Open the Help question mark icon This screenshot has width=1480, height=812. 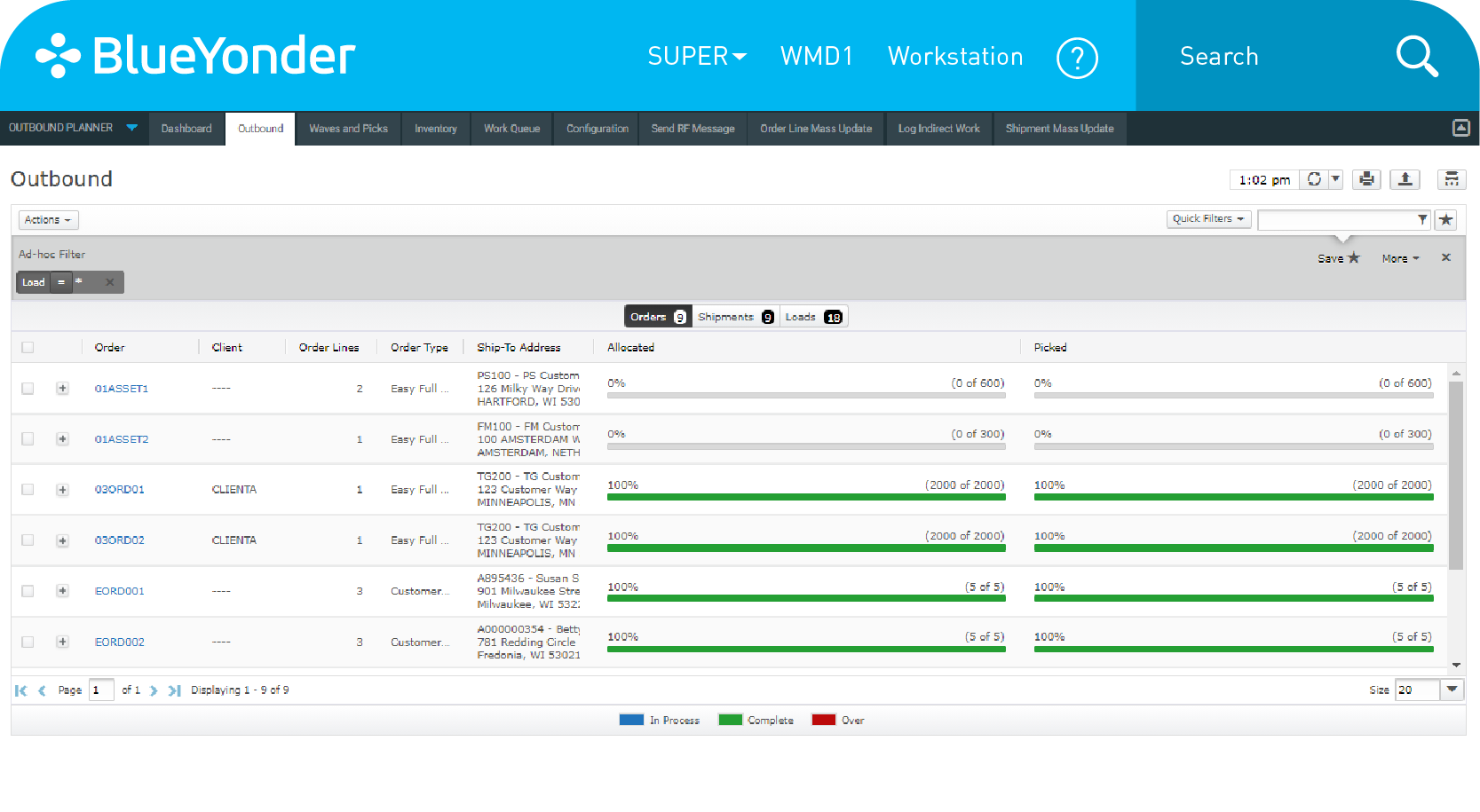(1077, 57)
